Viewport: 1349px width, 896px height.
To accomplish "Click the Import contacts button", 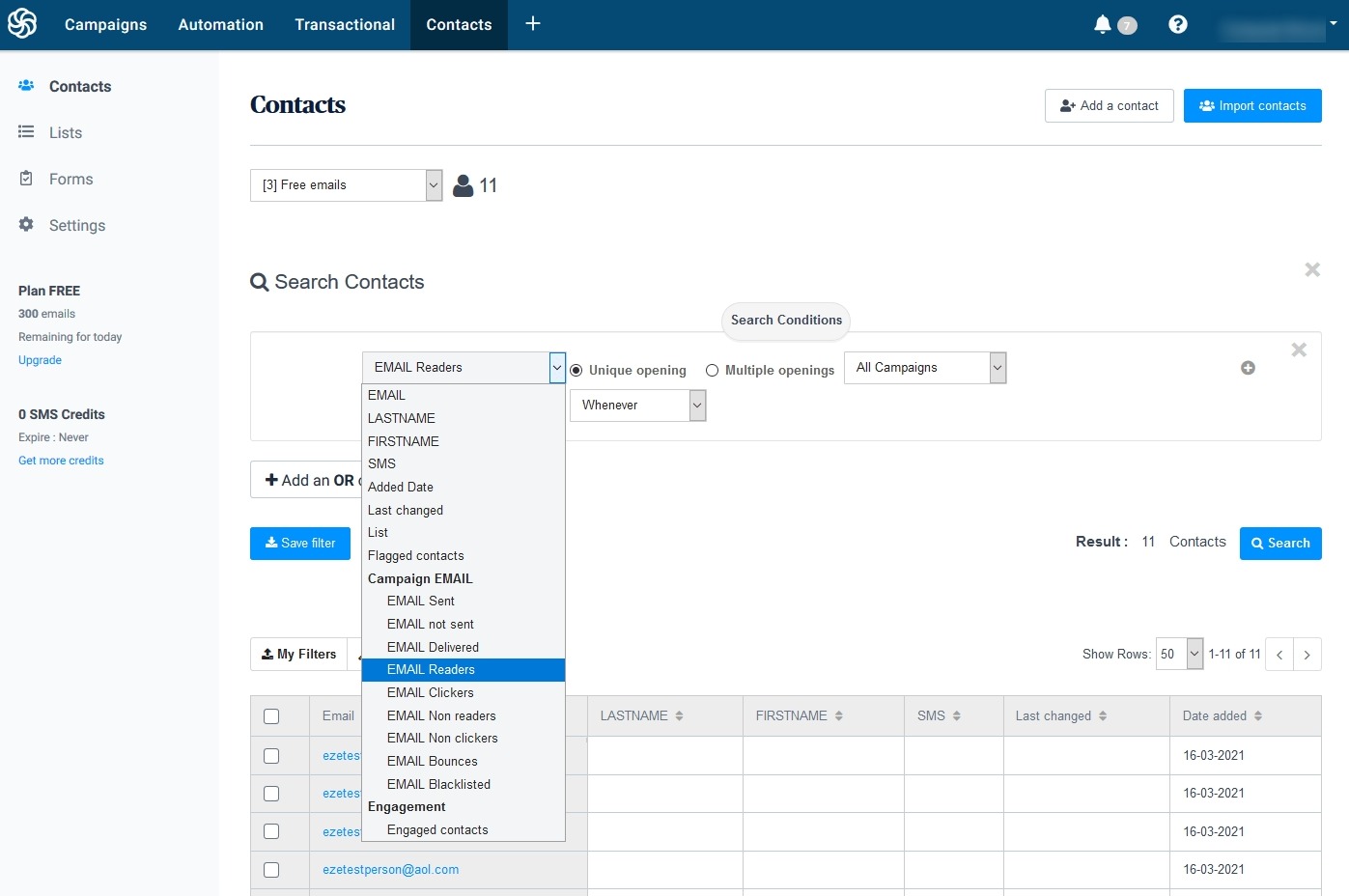I will [1251, 106].
